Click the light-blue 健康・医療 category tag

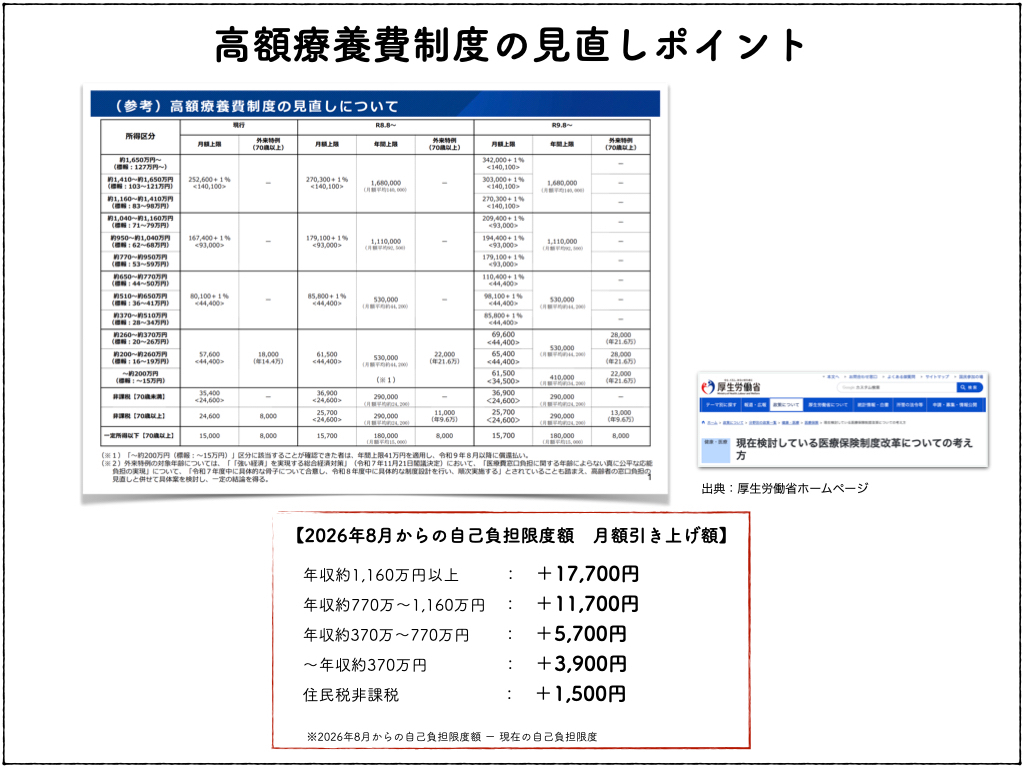pyautogui.click(x=716, y=451)
